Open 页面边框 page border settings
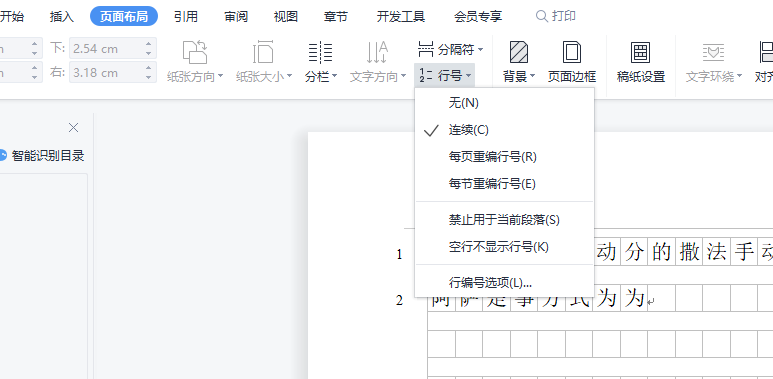Viewport: 773px width, 379px height. 572,62
